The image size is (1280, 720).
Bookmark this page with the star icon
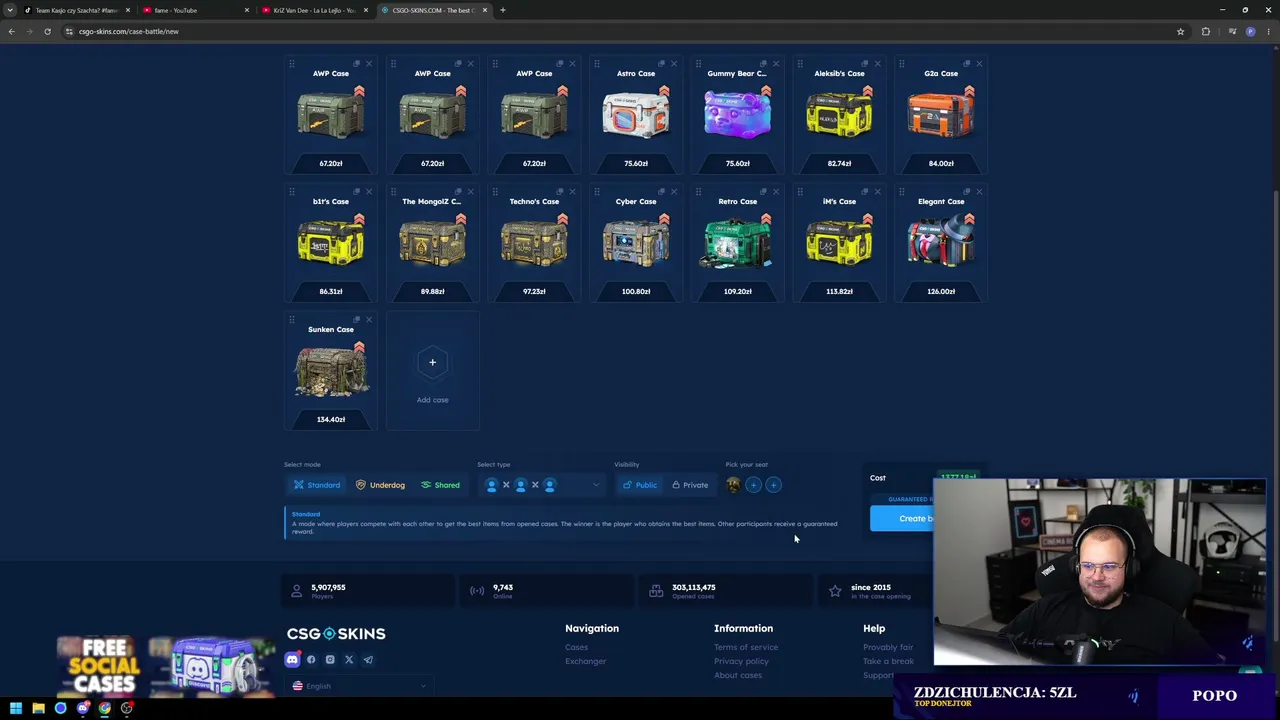pyautogui.click(x=1180, y=31)
